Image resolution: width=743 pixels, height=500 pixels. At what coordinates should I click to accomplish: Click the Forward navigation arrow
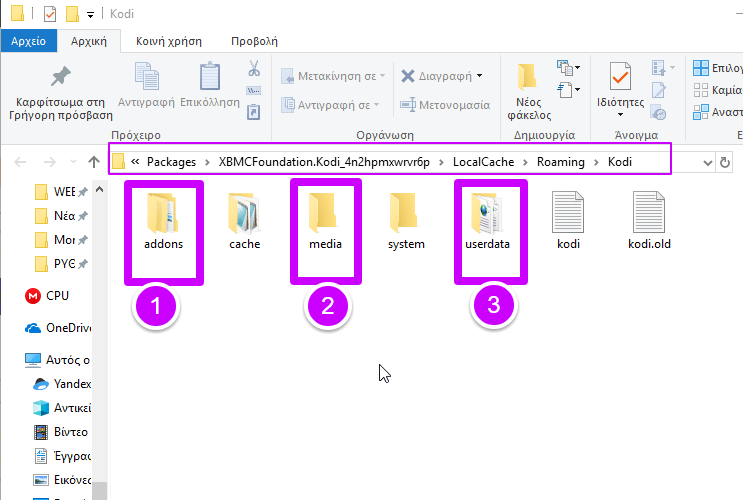[50, 162]
